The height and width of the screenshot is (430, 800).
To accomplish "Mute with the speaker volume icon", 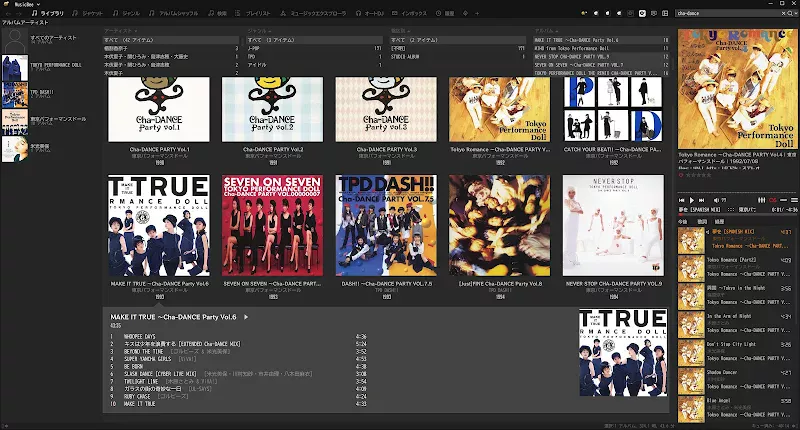I will pos(716,200).
